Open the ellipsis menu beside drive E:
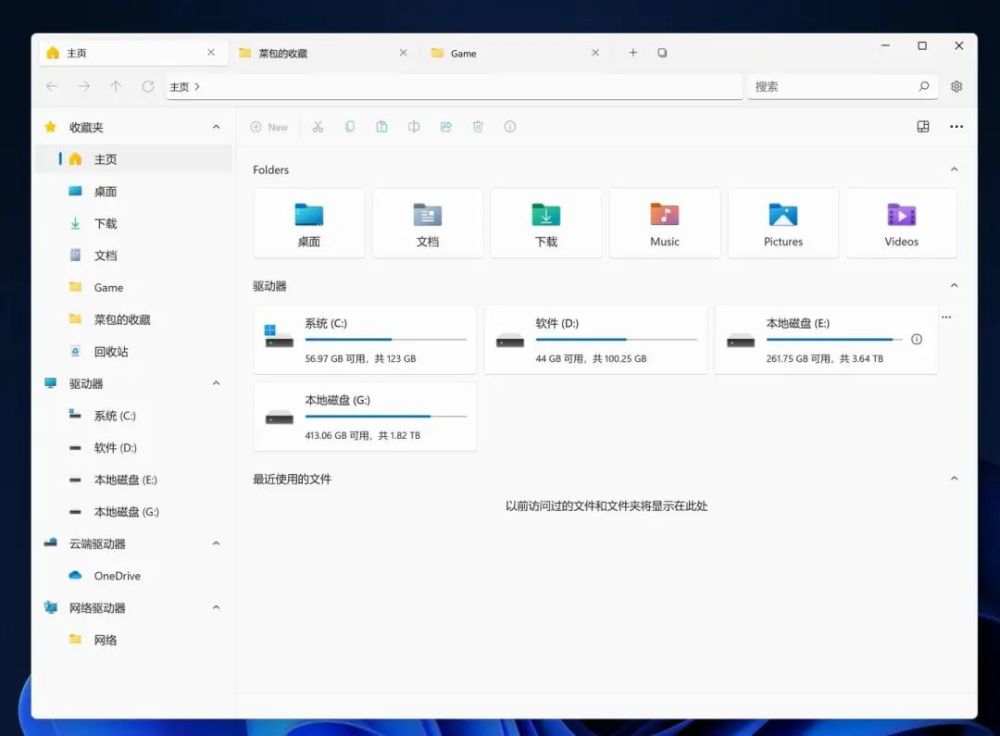The height and width of the screenshot is (736, 1000). coord(946,317)
